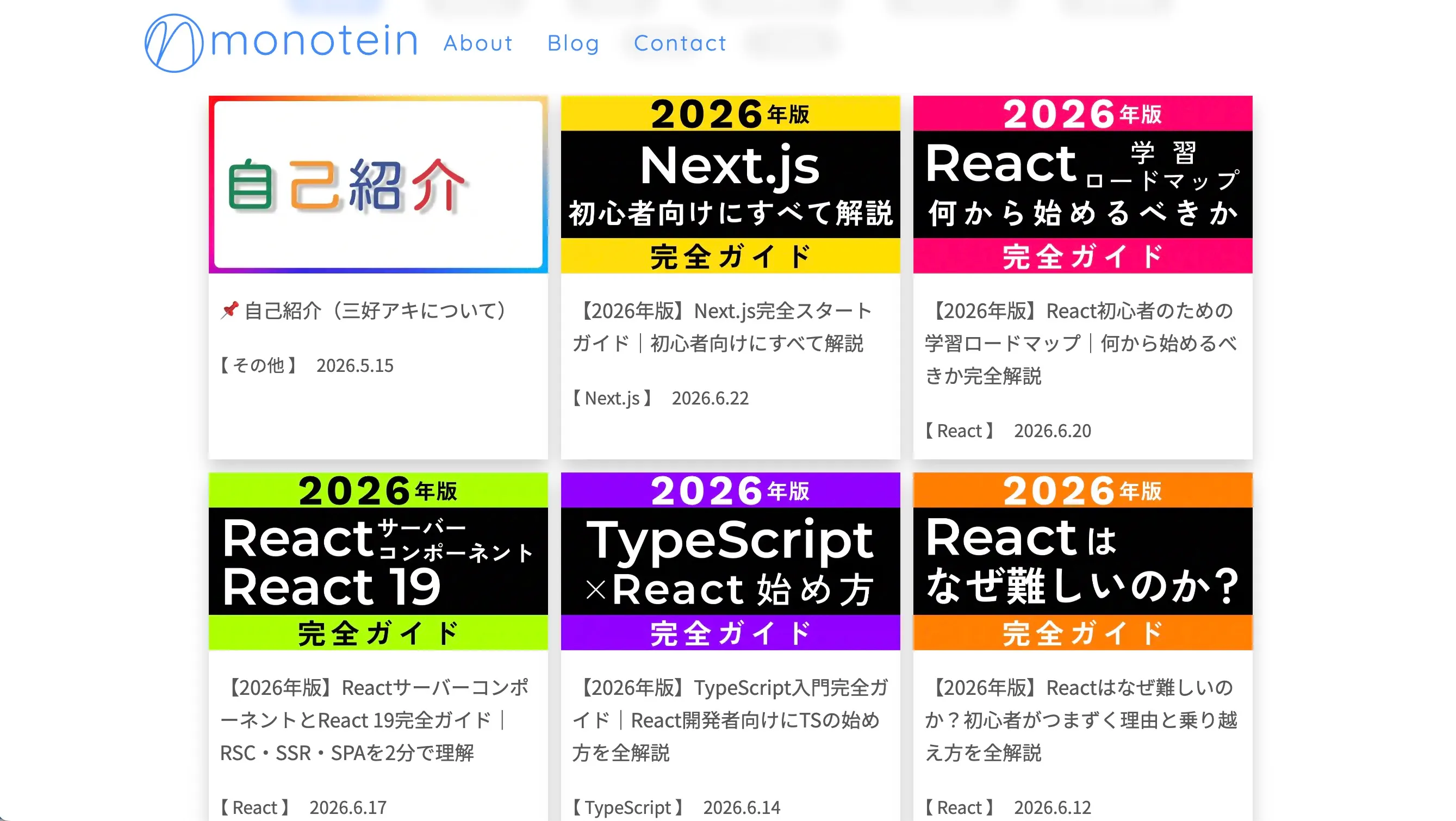
Task: Open the pink React 学習ロードマップ thumbnail
Action: 1082,184
